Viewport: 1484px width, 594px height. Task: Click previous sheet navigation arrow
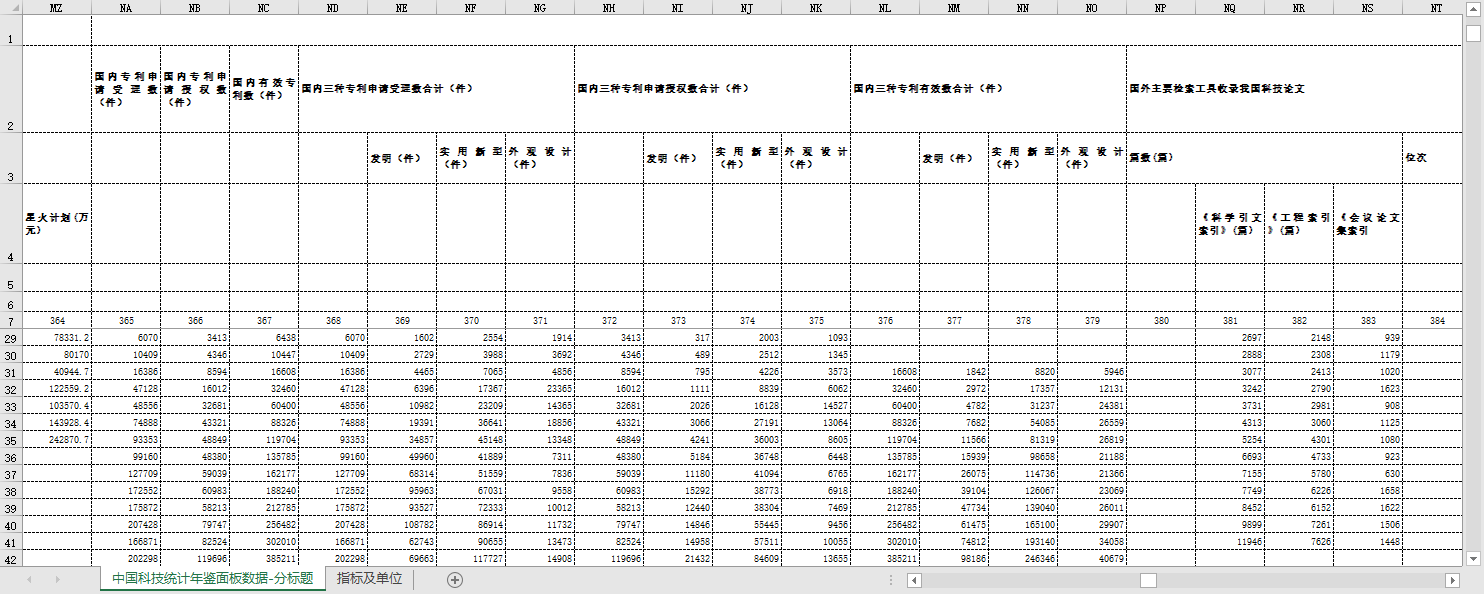[29, 580]
